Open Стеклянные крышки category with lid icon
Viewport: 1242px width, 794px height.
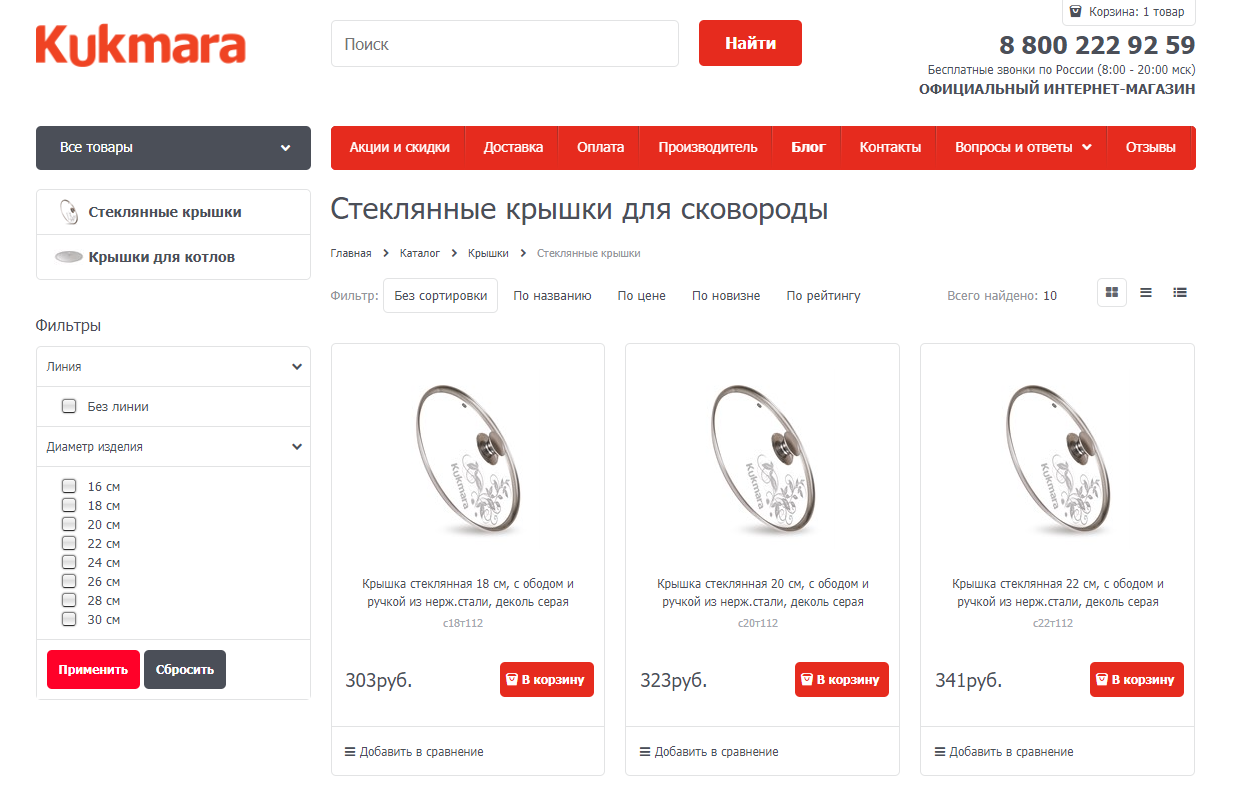(x=68, y=212)
